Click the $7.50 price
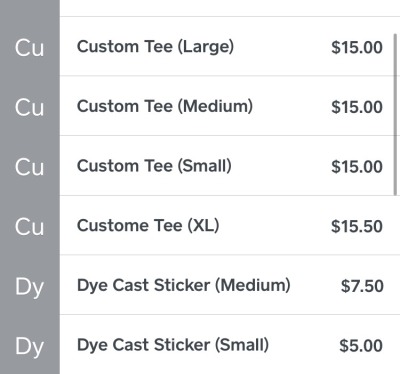The height and width of the screenshot is (374, 400). tap(362, 286)
